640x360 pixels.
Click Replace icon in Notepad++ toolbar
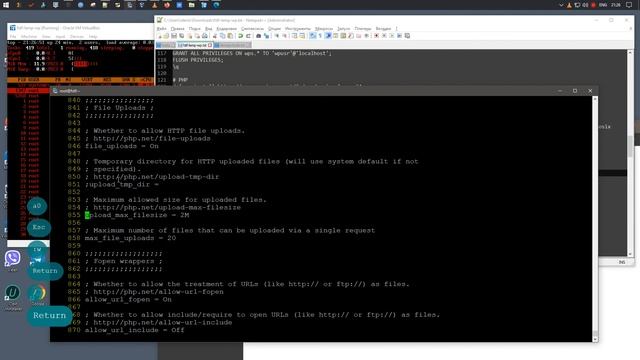(x=266, y=36)
